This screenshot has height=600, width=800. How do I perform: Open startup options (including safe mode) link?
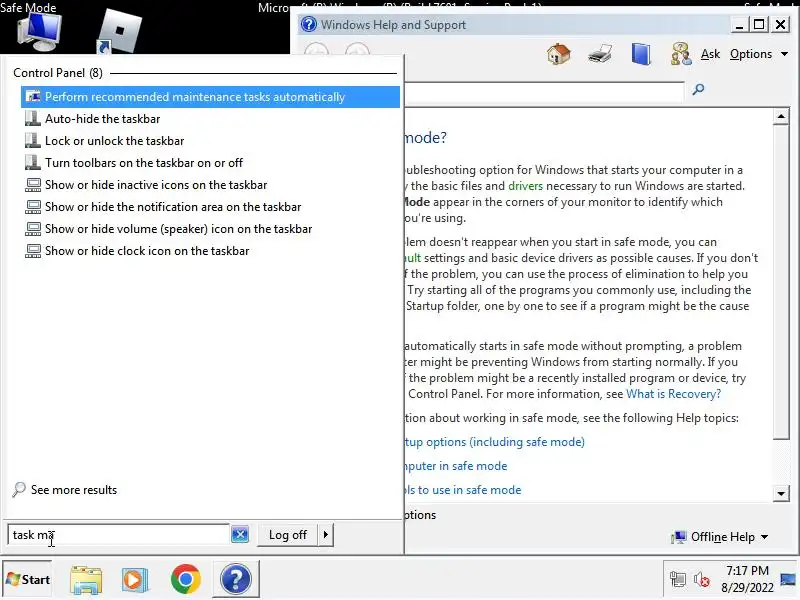point(495,442)
